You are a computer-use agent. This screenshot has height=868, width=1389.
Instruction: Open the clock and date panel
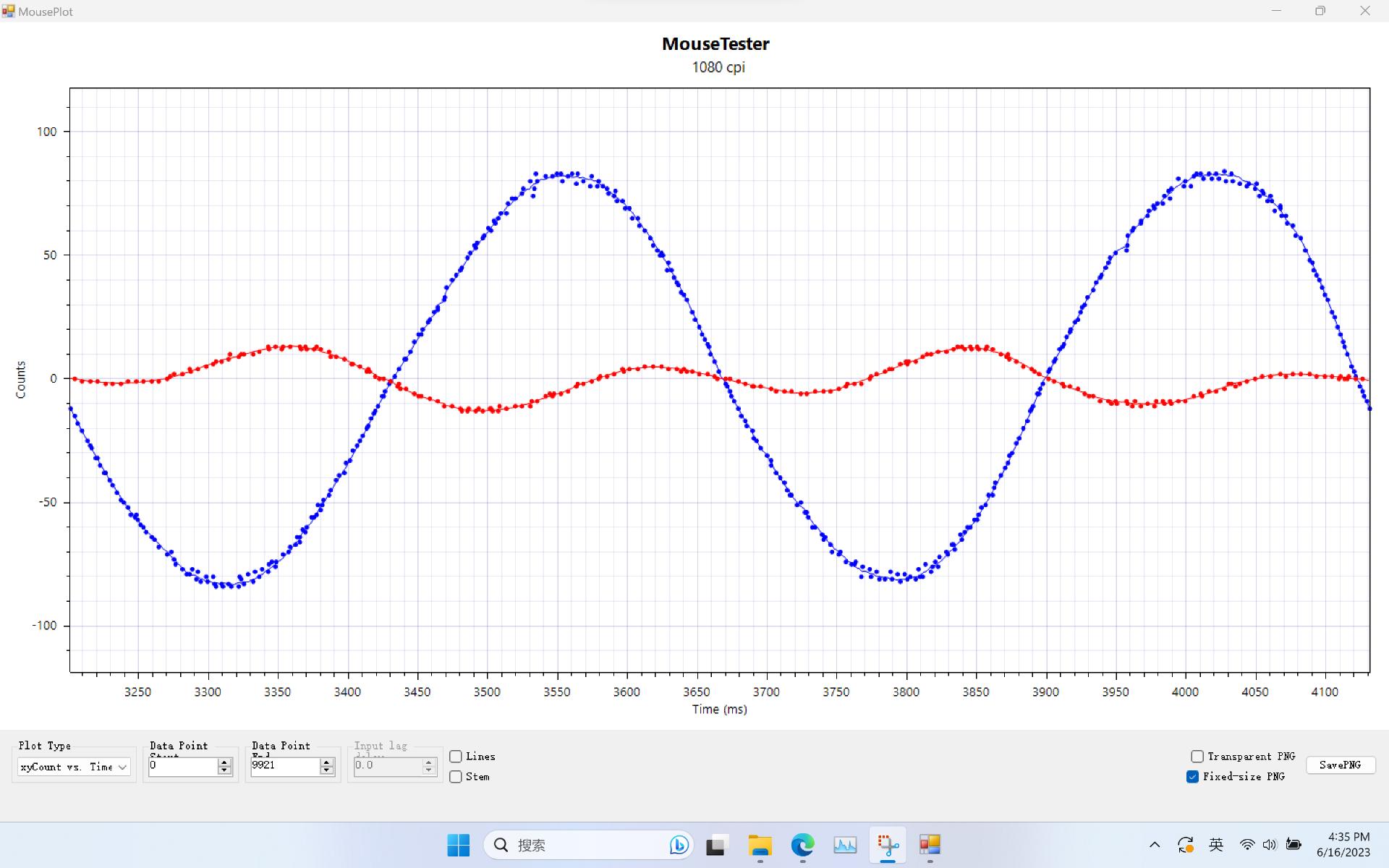1343,845
